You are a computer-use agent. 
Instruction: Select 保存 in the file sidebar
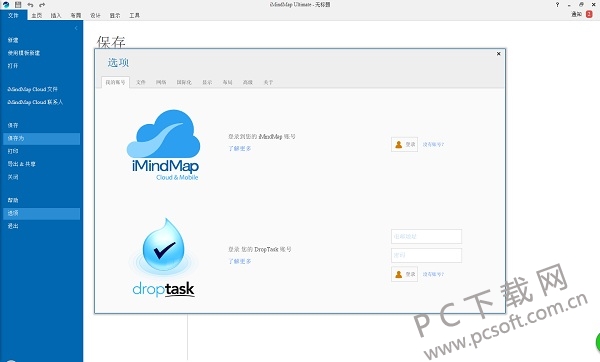[x=13, y=126]
